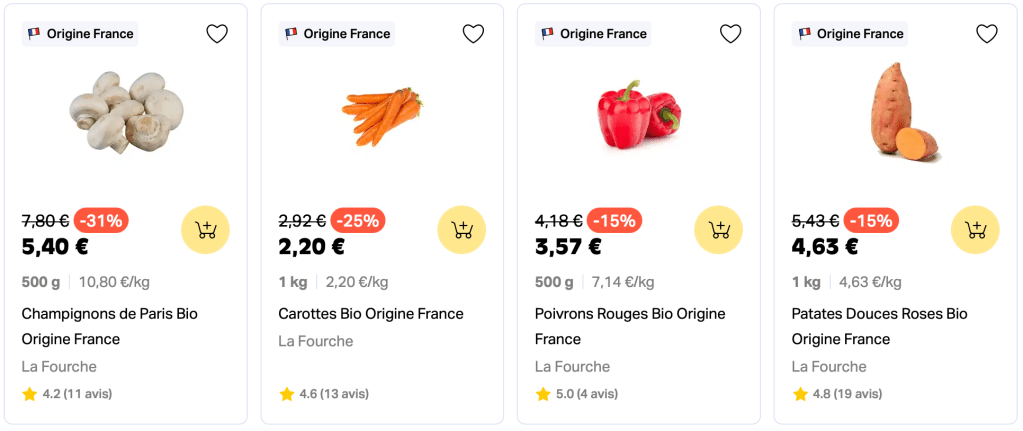Add Champignons de Paris Bio to cart
The width and height of the screenshot is (1023, 431).
tap(205, 230)
